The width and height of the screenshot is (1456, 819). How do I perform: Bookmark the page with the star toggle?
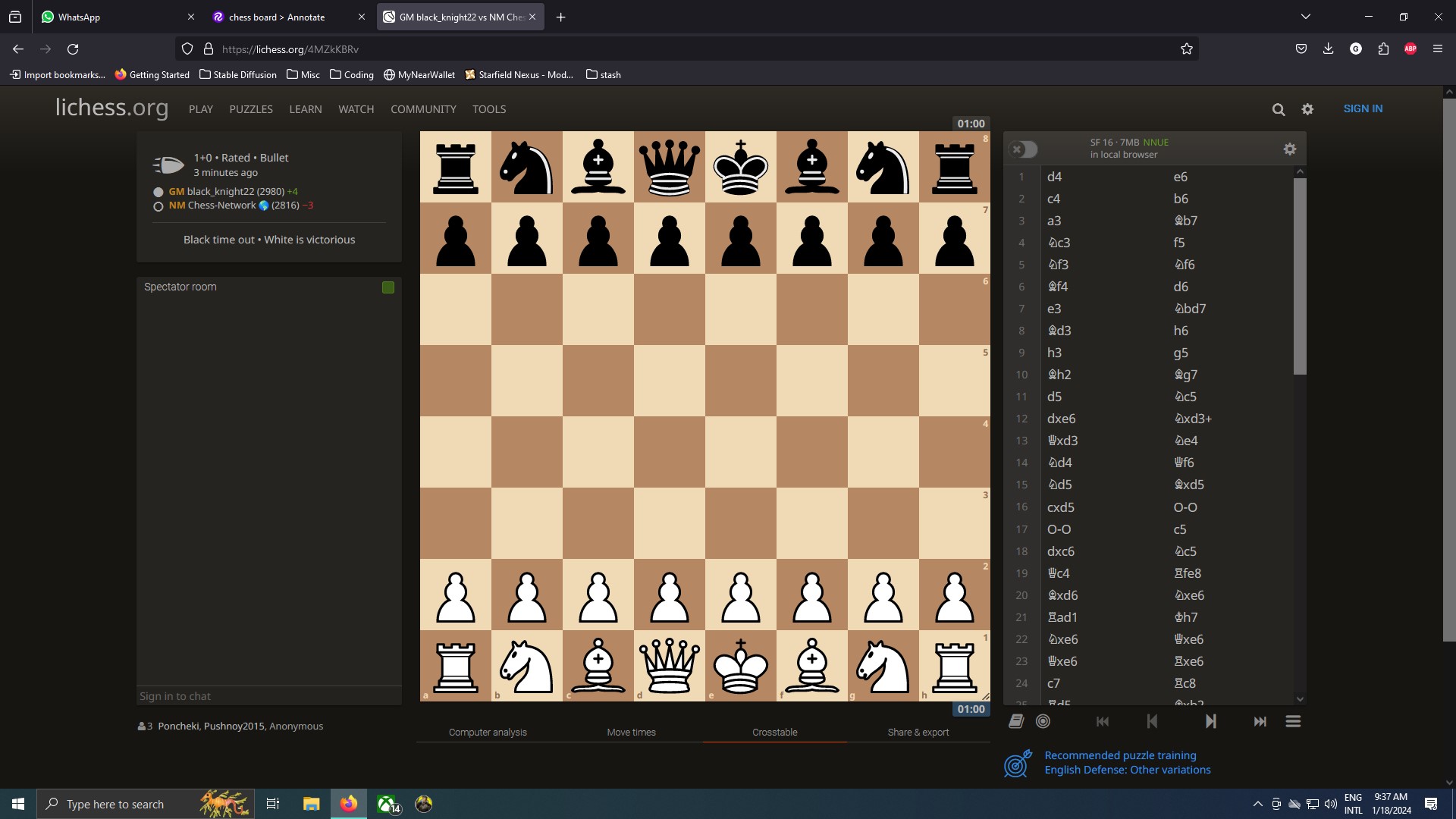pos(1186,49)
